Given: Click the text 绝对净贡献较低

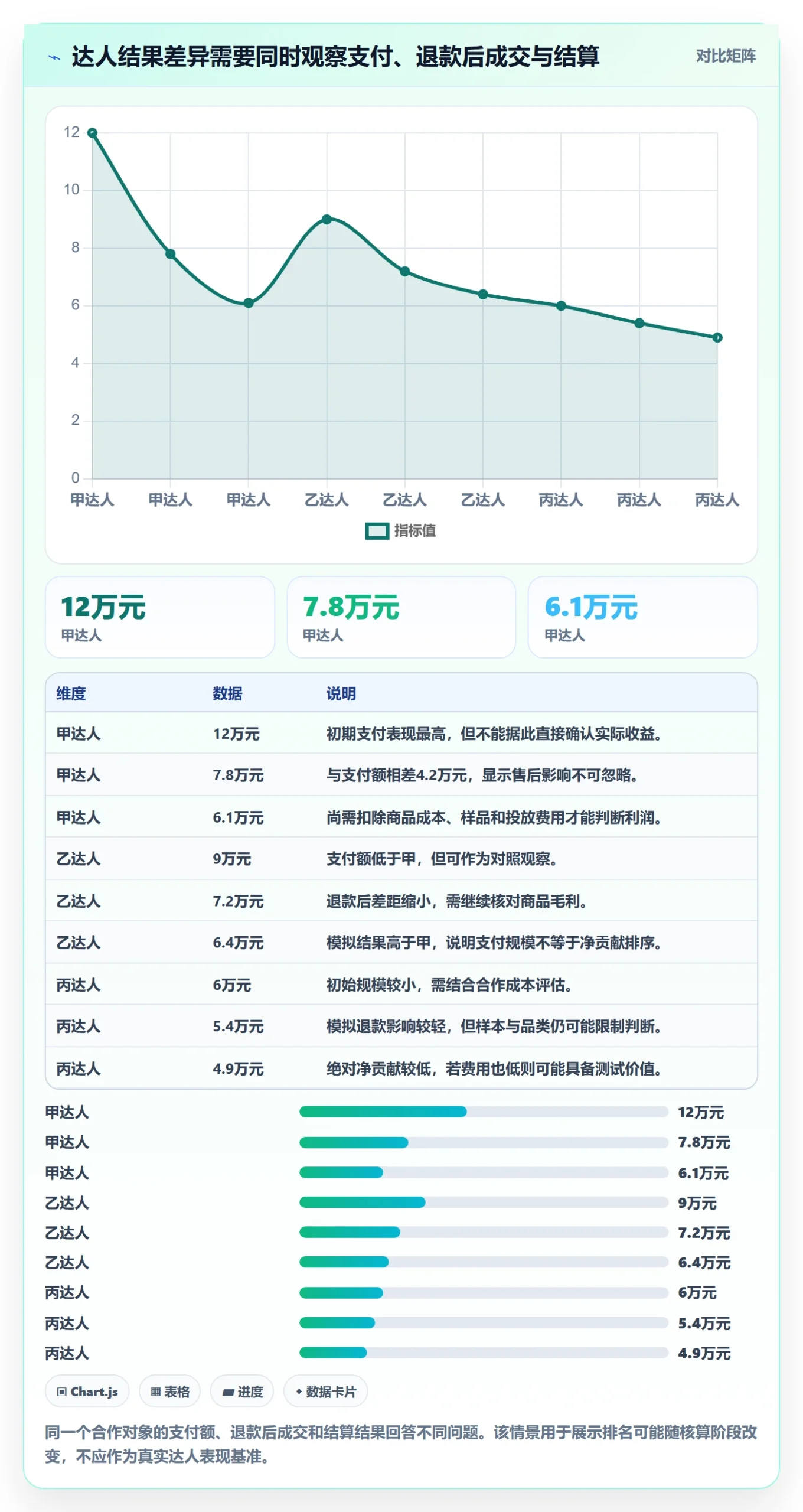Looking at the screenshot, I should point(378,1069).
